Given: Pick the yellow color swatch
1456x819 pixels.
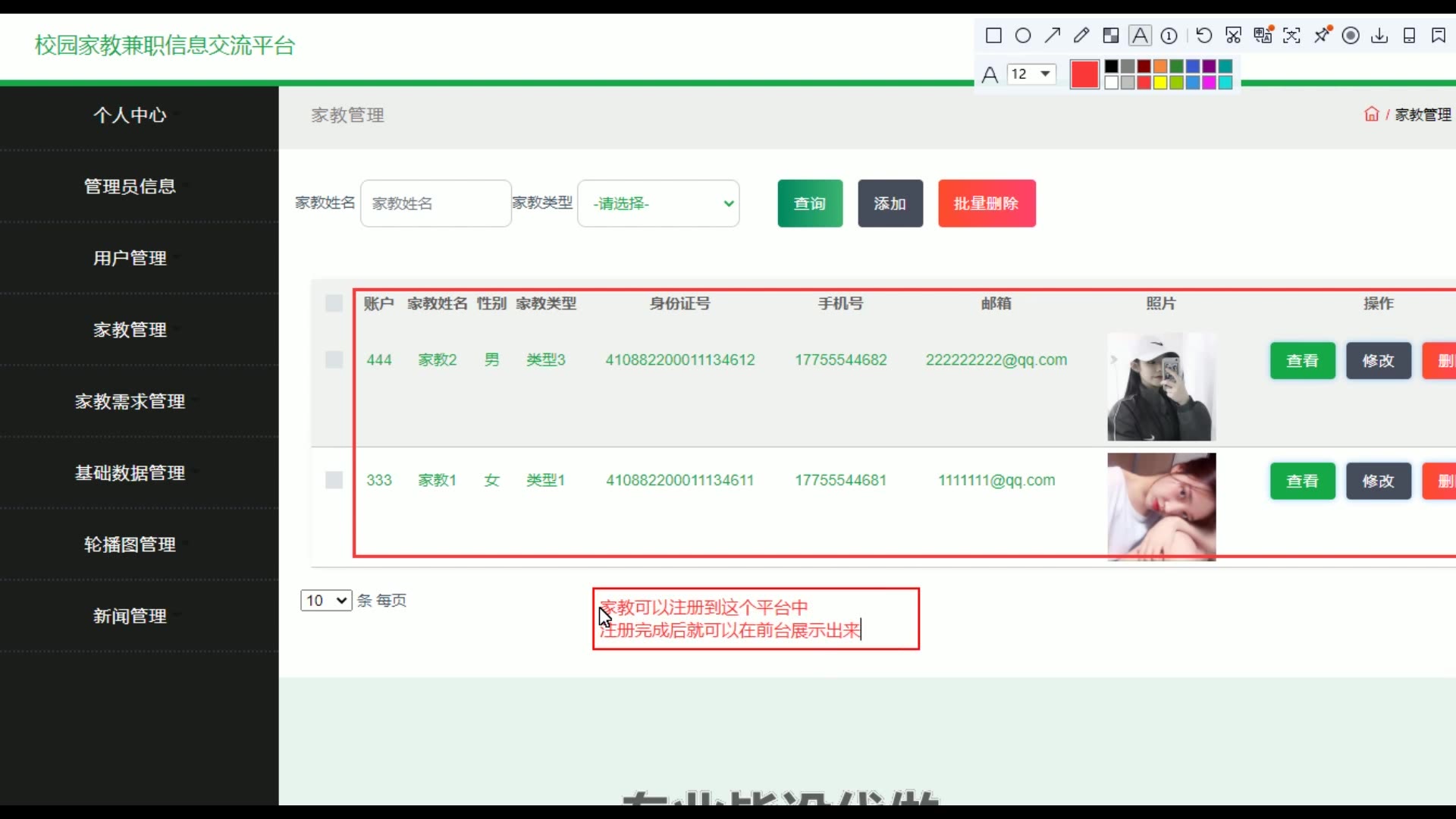Looking at the screenshot, I should 1160,83.
